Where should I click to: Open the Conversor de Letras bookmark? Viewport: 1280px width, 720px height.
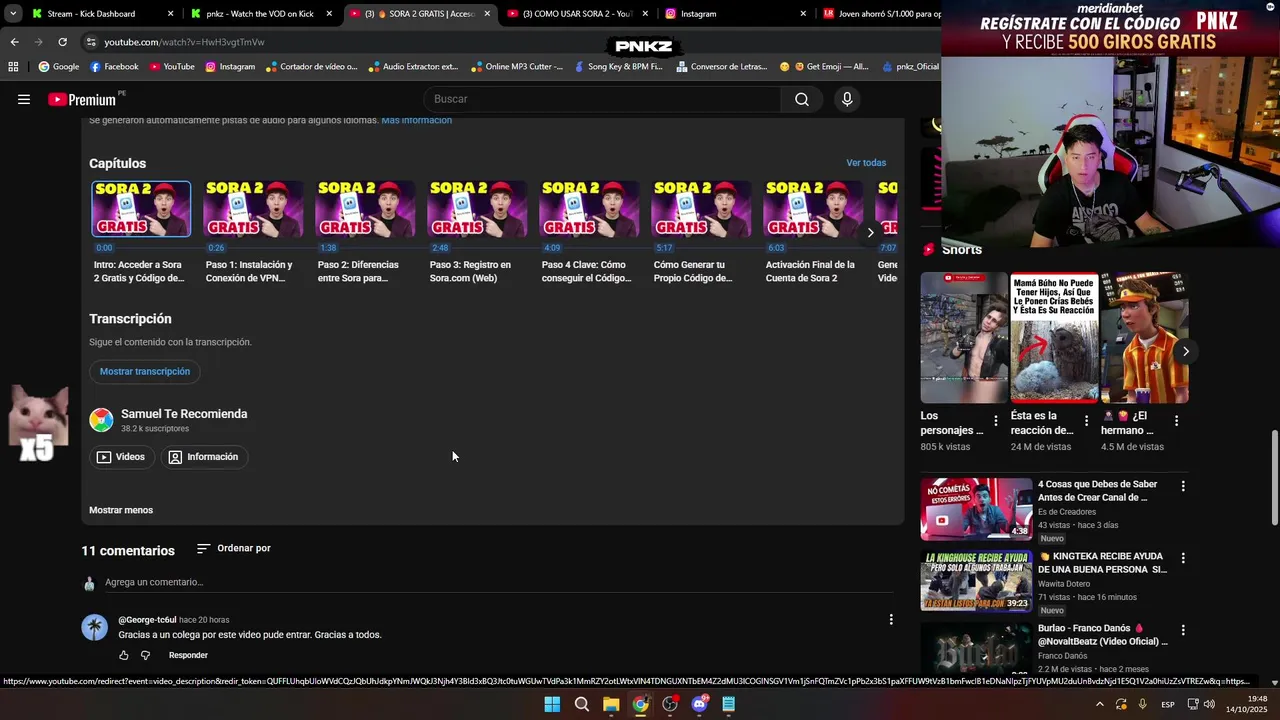point(721,67)
